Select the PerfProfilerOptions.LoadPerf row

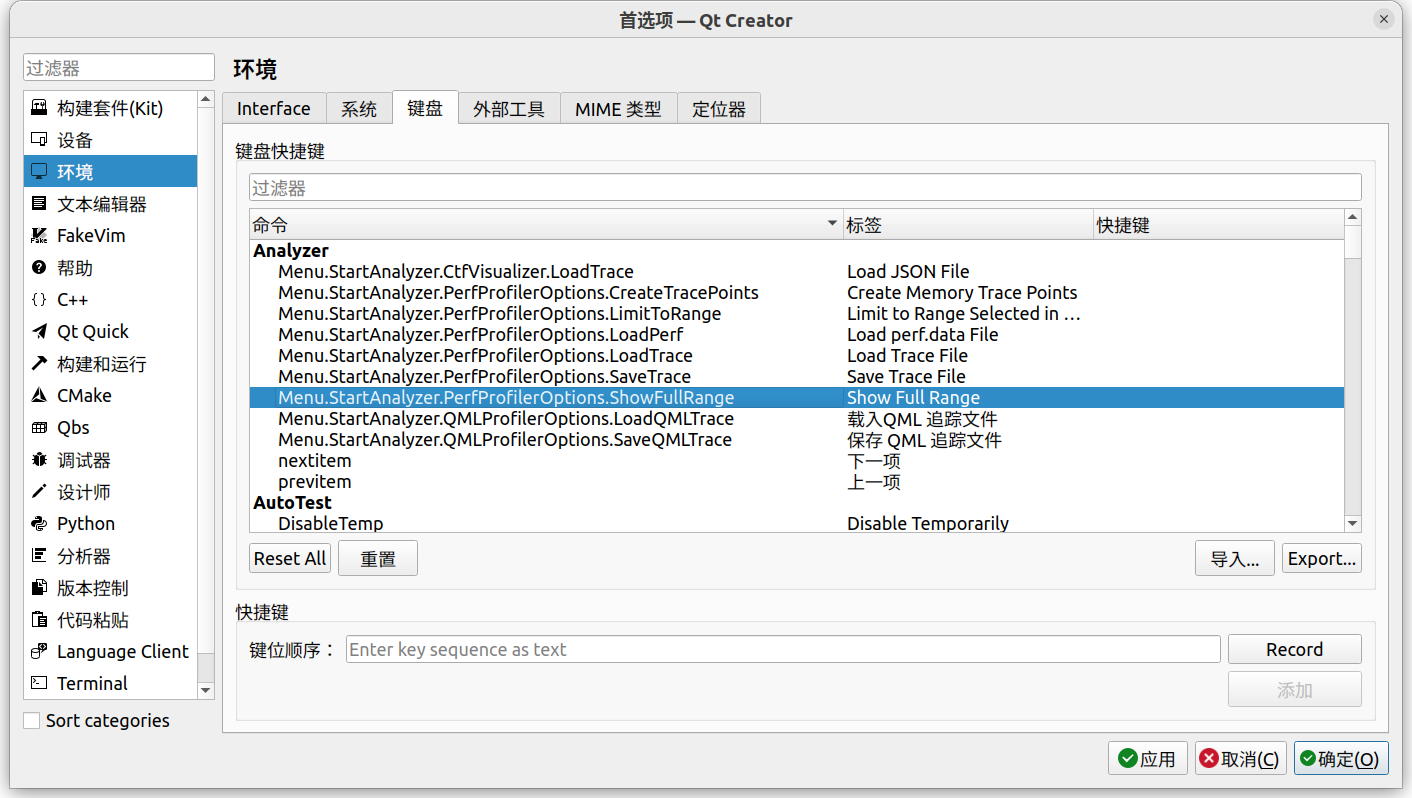[x=797, y=335]
